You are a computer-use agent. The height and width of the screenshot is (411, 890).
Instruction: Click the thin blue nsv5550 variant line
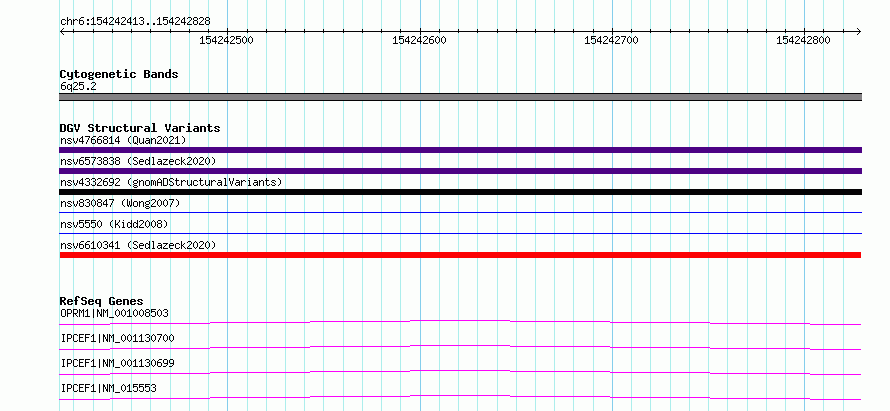[x=460, y=233]
